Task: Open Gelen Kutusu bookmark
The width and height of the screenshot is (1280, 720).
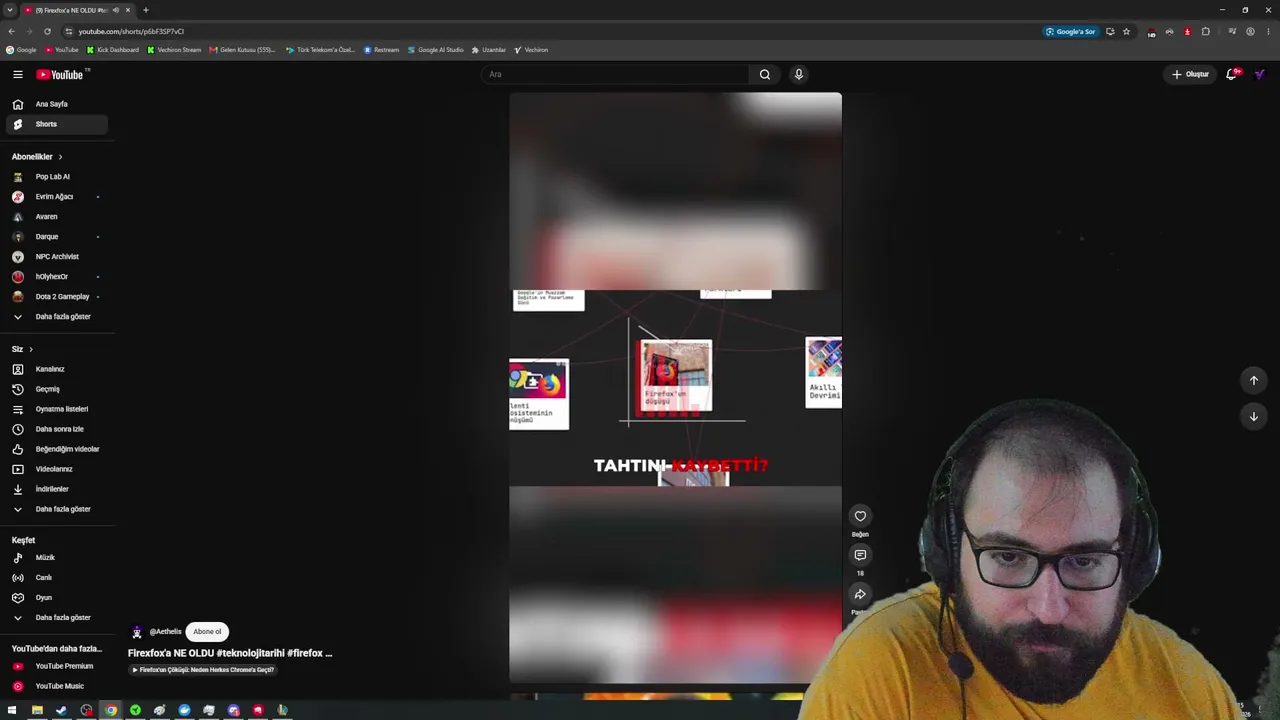Action: (x=243, y=50)
